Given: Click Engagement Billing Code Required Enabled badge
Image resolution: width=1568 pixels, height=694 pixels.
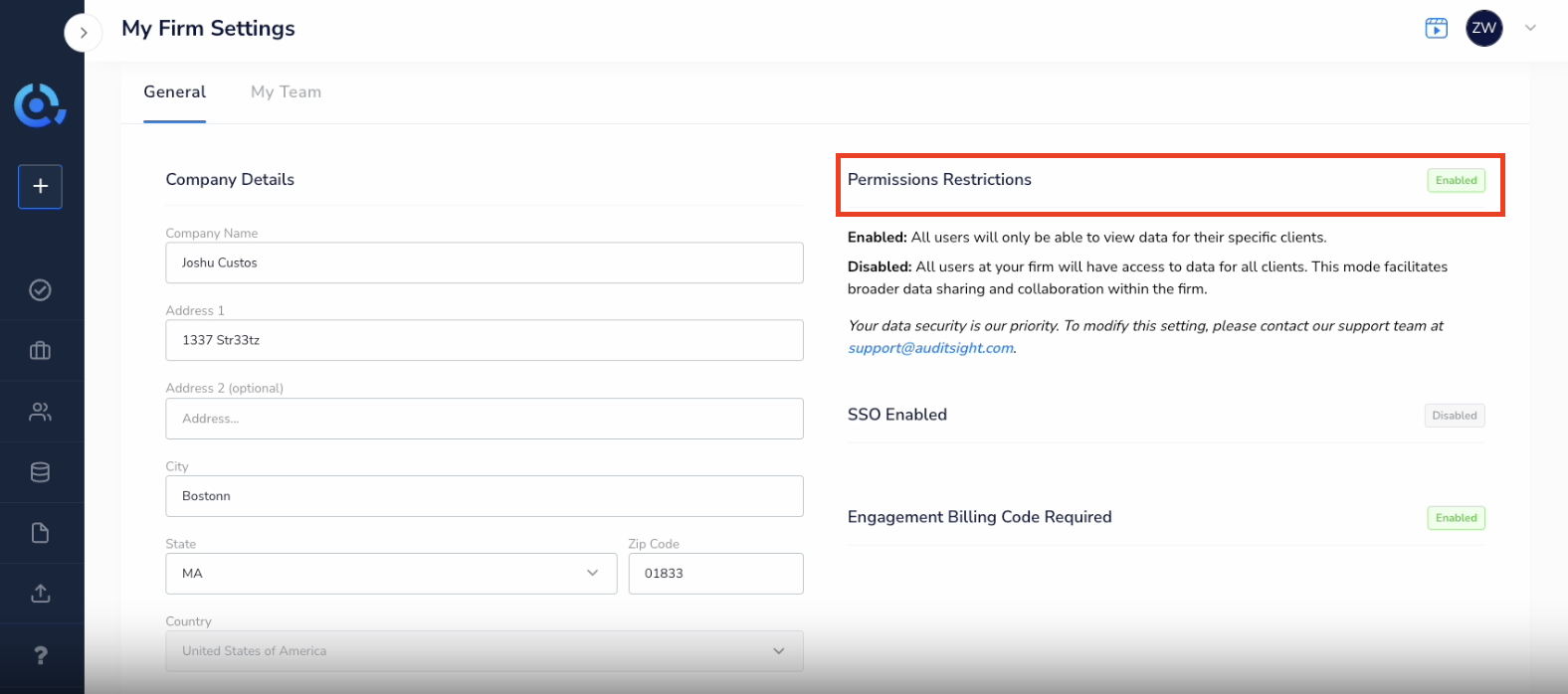Looking at the screenshot, I should pyautogui.click(x=1456, y=518).
